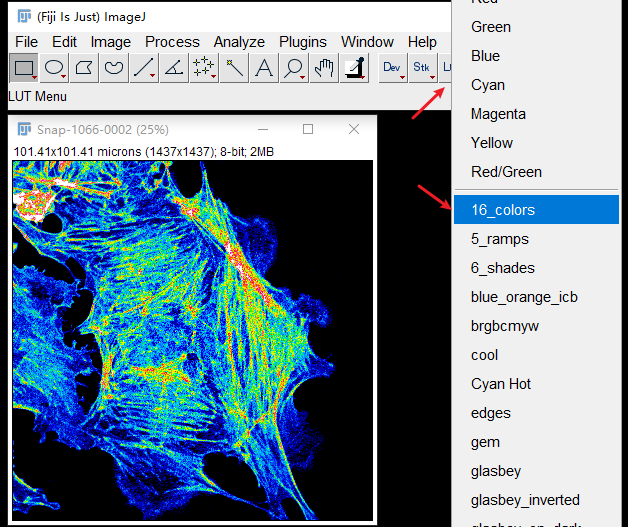Select the Rectangle selection tool
Image resolution: width=628 pixels, height=527 pixels.
(24, 68)
